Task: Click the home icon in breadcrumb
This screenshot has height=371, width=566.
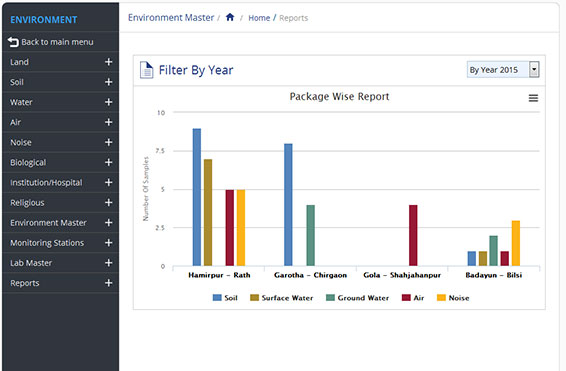Action: [230, 17]
